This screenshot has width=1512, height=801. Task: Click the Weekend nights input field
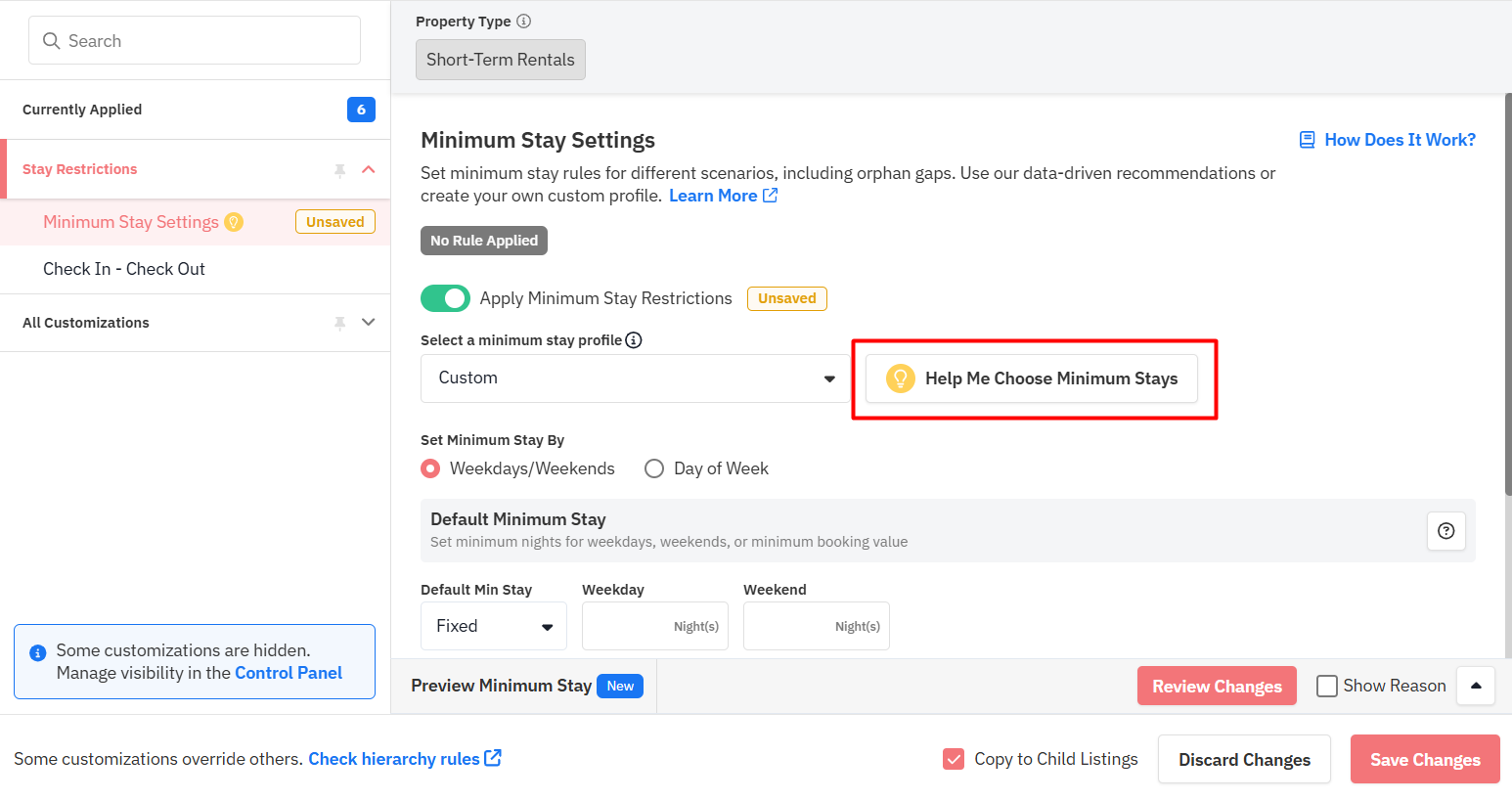[x=817, y=626]
